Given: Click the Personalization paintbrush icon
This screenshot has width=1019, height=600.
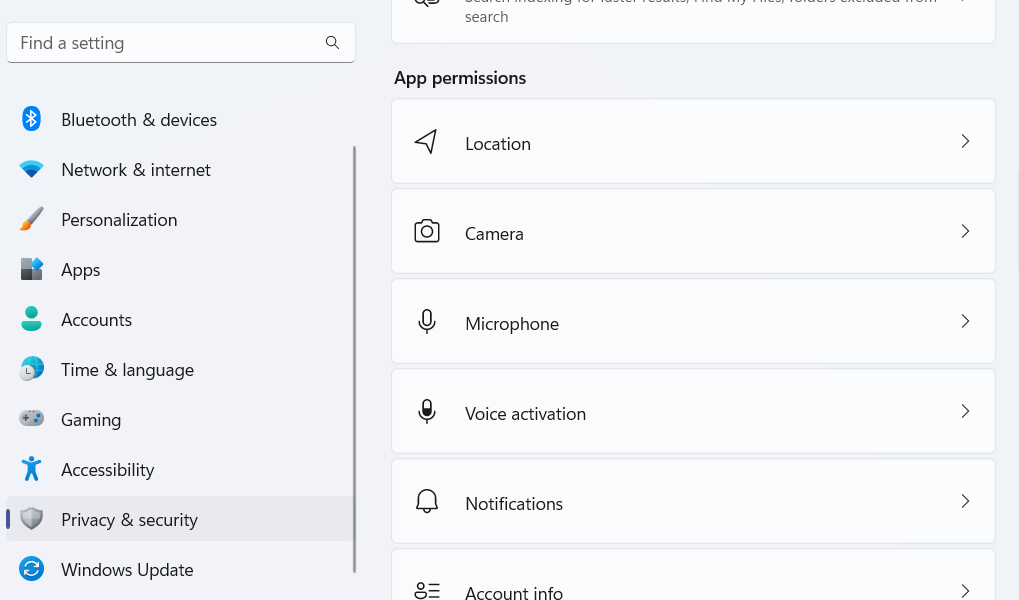Looking at the screenshot, I should pyautogui.click(x=31, y=219).
